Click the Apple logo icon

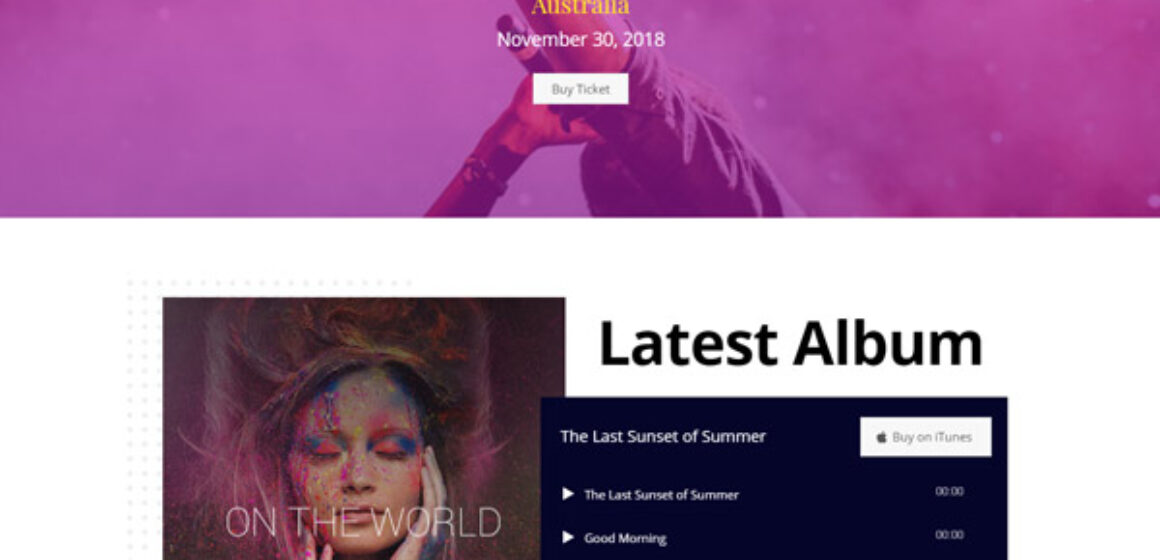881,437
